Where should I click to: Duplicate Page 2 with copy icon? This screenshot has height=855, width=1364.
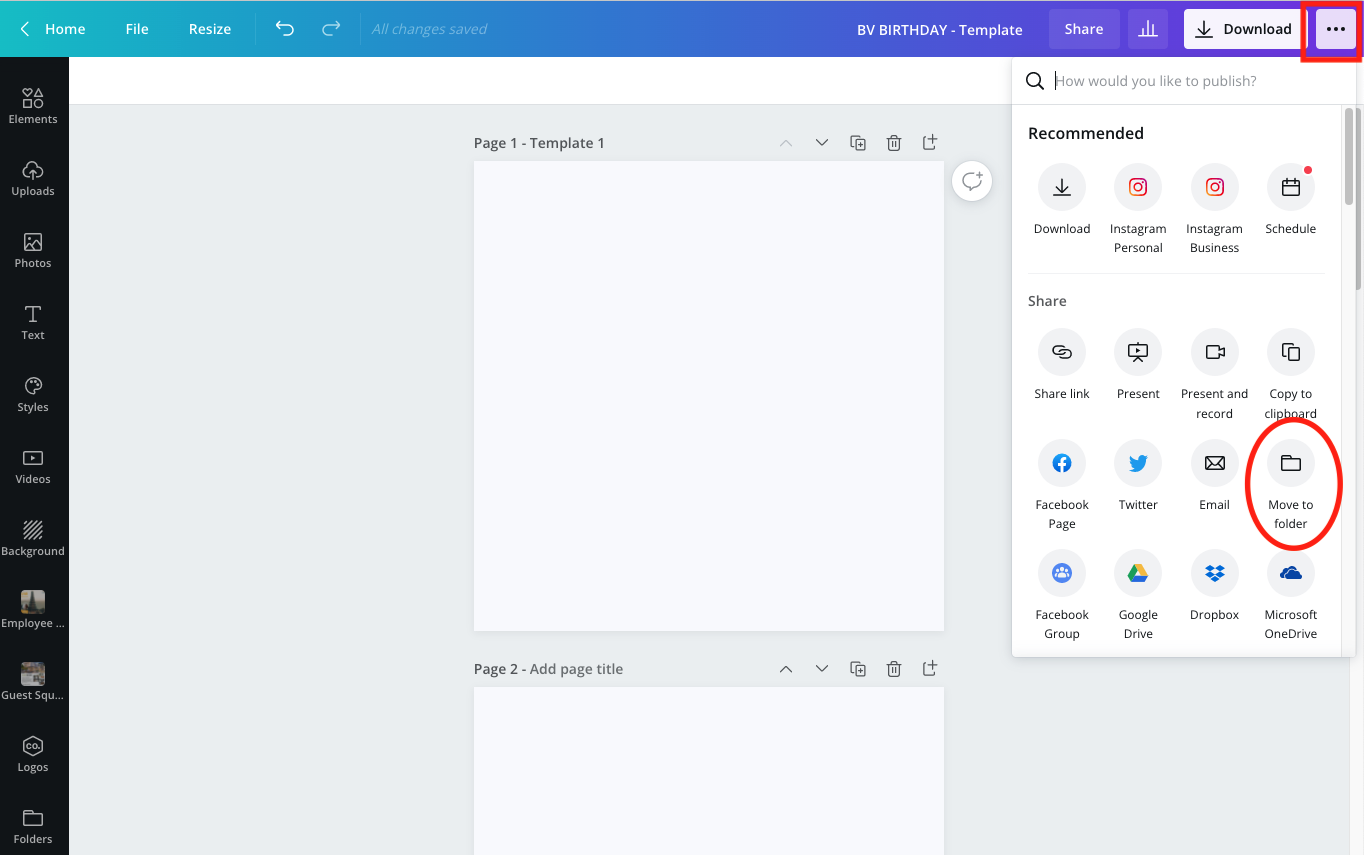[858, 669]
